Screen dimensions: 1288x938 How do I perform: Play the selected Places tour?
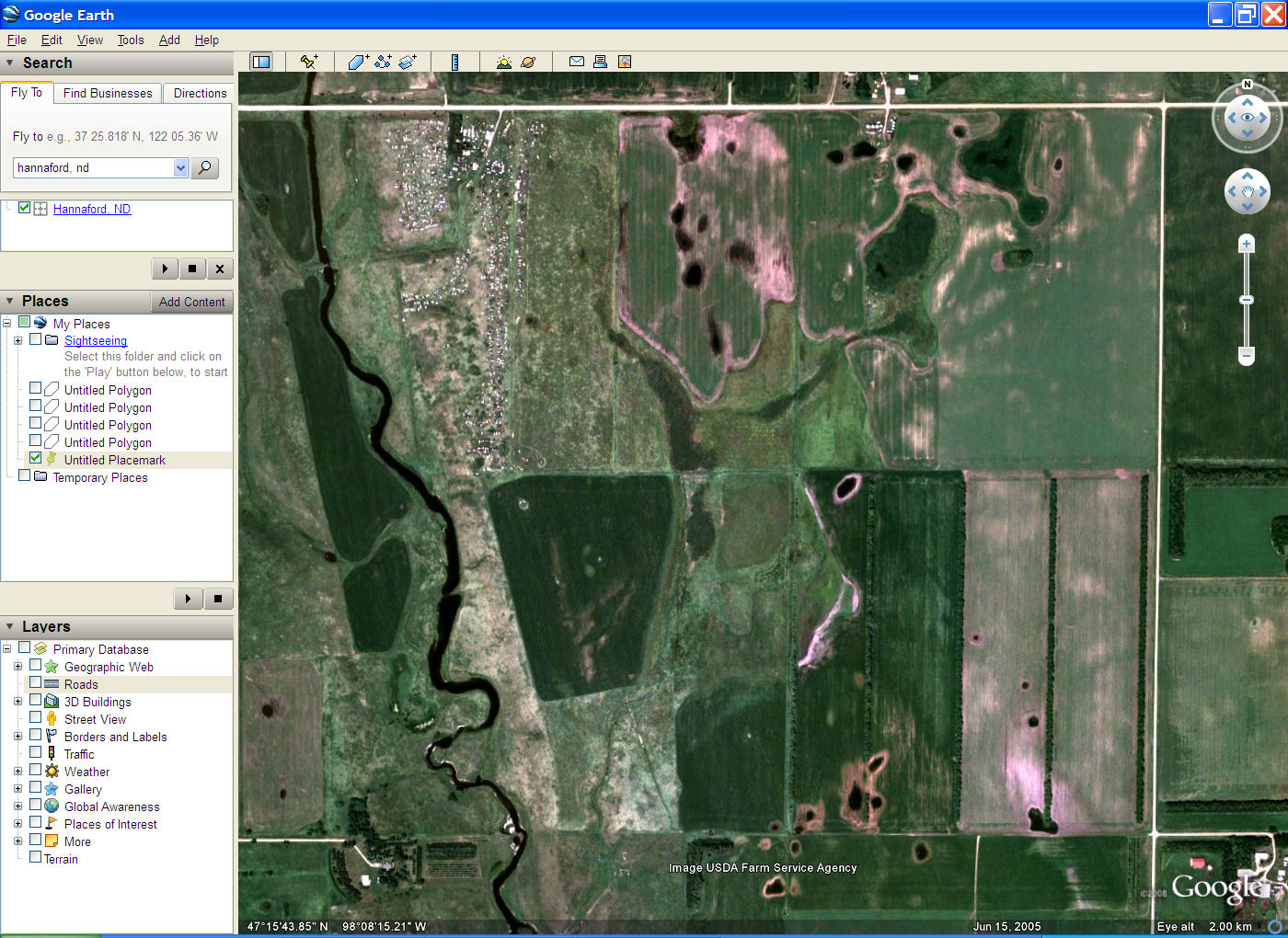188,599
